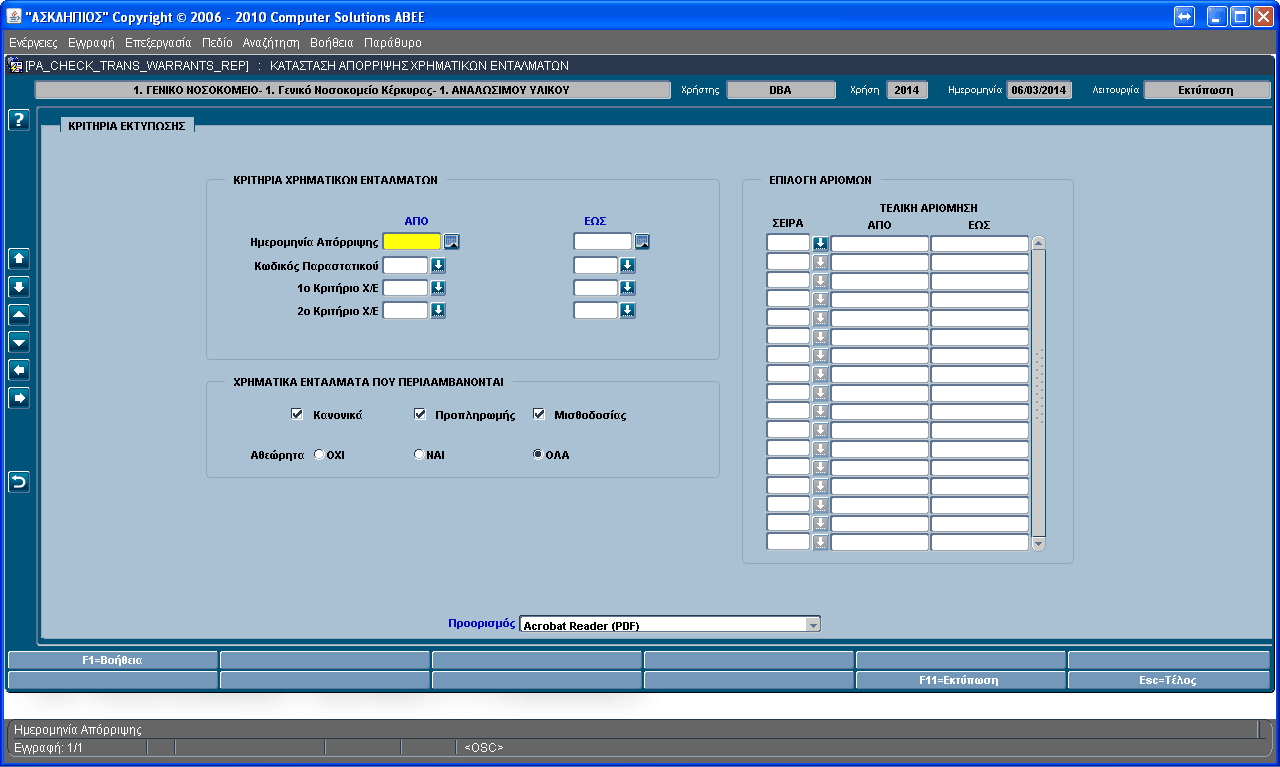Image resolution: width=1280 pixels, height=767 pixels.
Task: Click the up arrow navigation icon in the sidebar
Action: 18,258
